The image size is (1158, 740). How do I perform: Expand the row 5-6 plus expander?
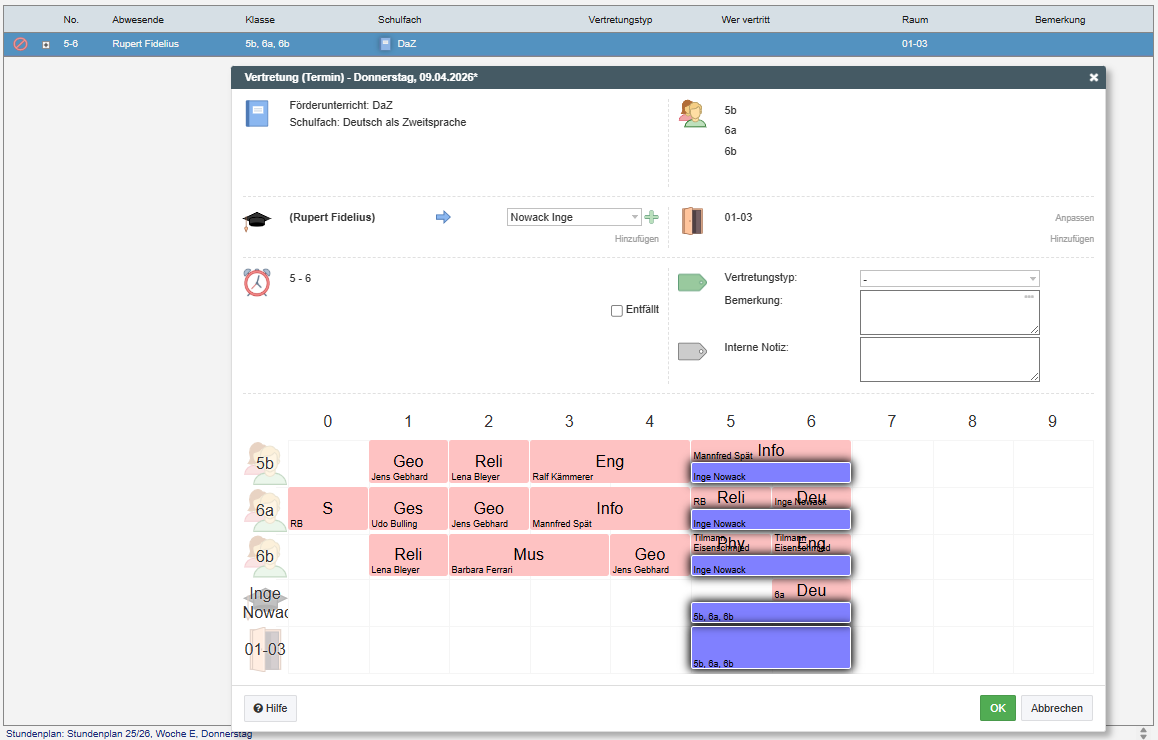(x=45, y=44)
